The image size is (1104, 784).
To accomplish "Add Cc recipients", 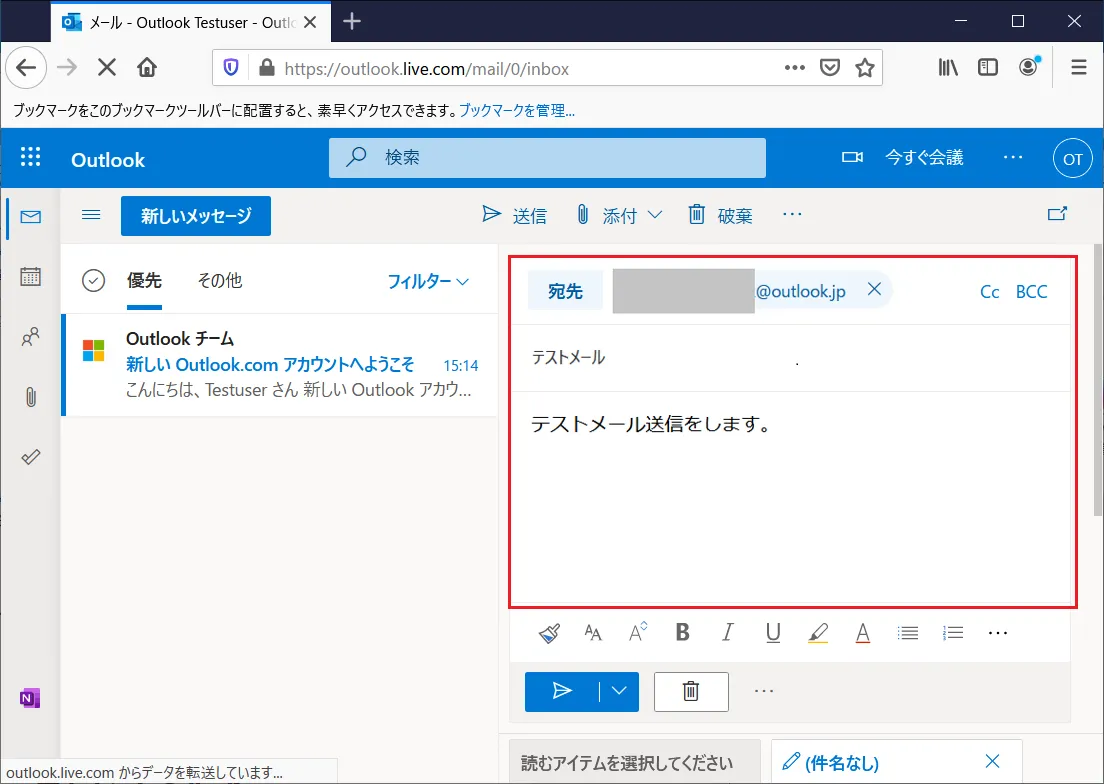I will [989, 291].
